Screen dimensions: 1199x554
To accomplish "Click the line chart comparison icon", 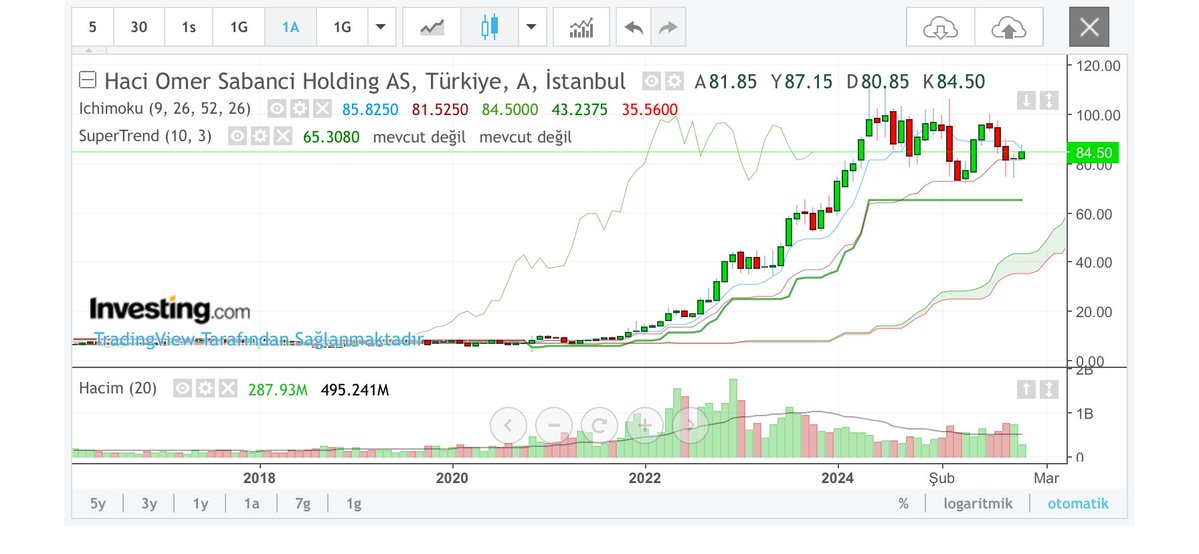I will [x=432, y=28].
